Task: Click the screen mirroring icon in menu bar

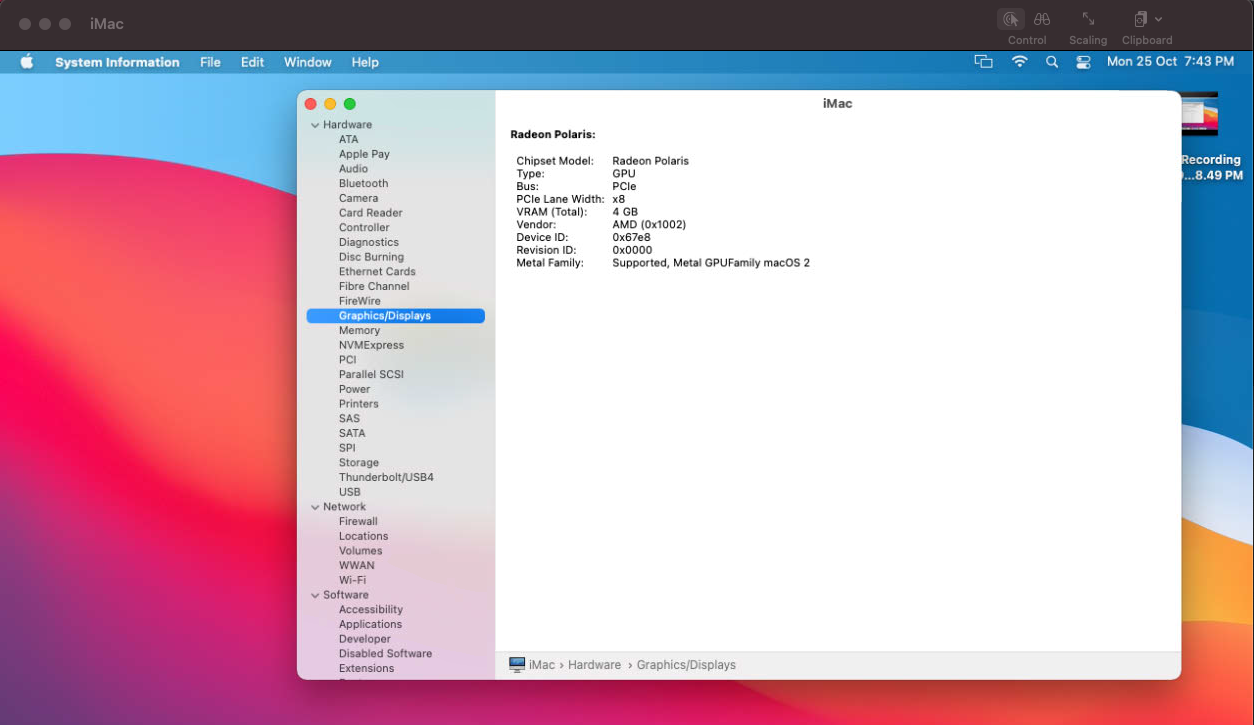Action: pyautogui.click(x=984, y=62)
